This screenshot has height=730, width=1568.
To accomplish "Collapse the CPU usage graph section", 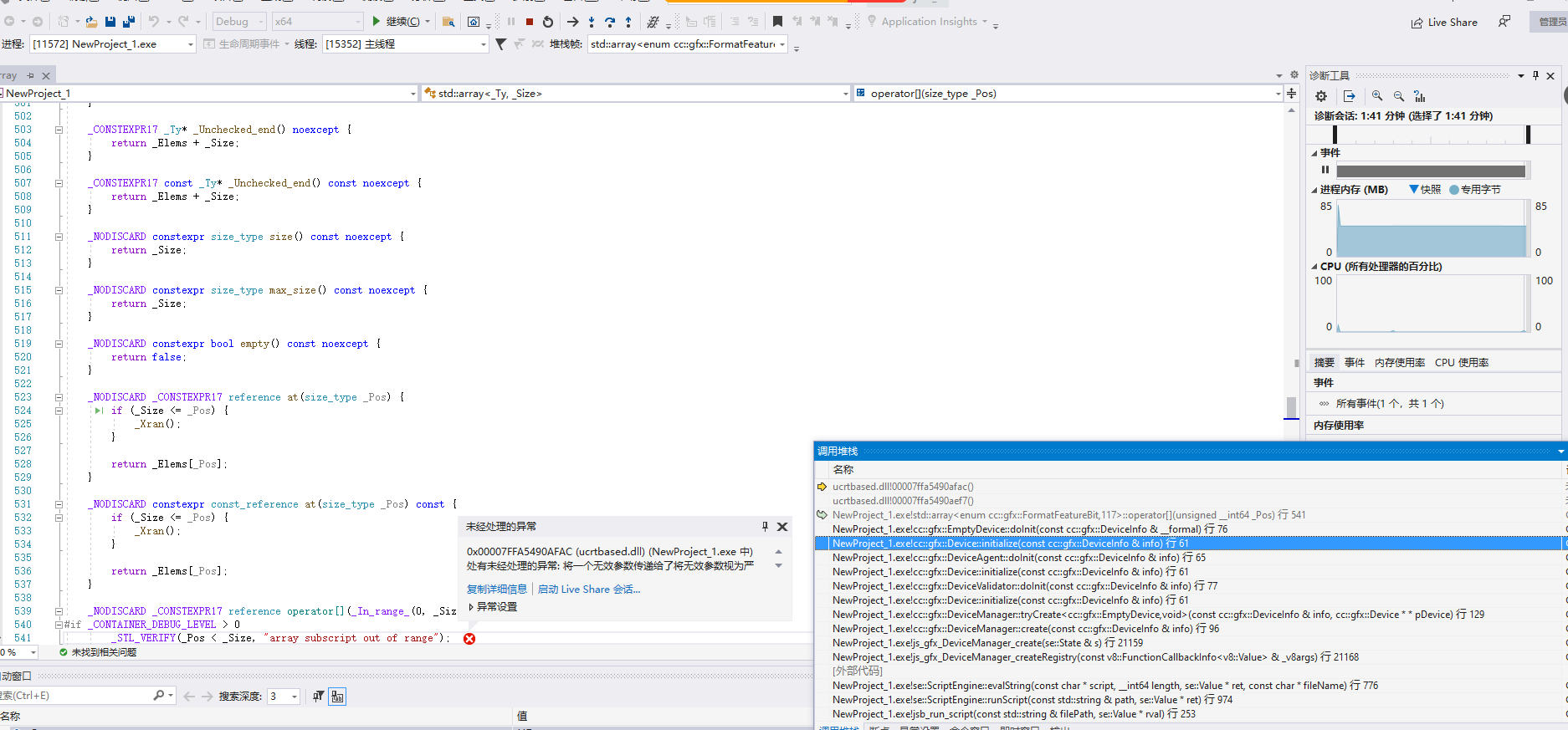I will [1314, 267].
